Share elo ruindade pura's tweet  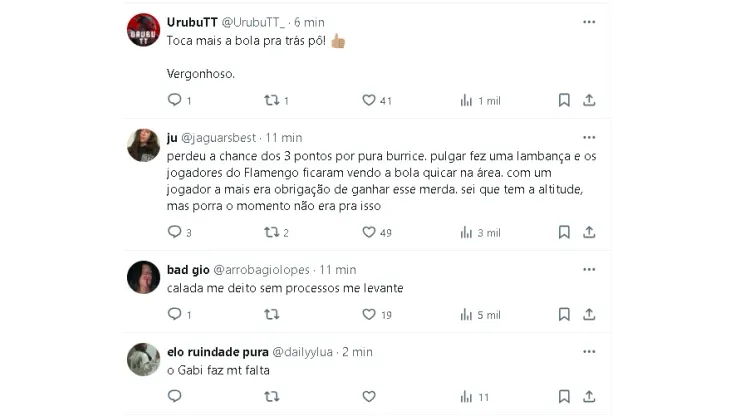point(589,396)
